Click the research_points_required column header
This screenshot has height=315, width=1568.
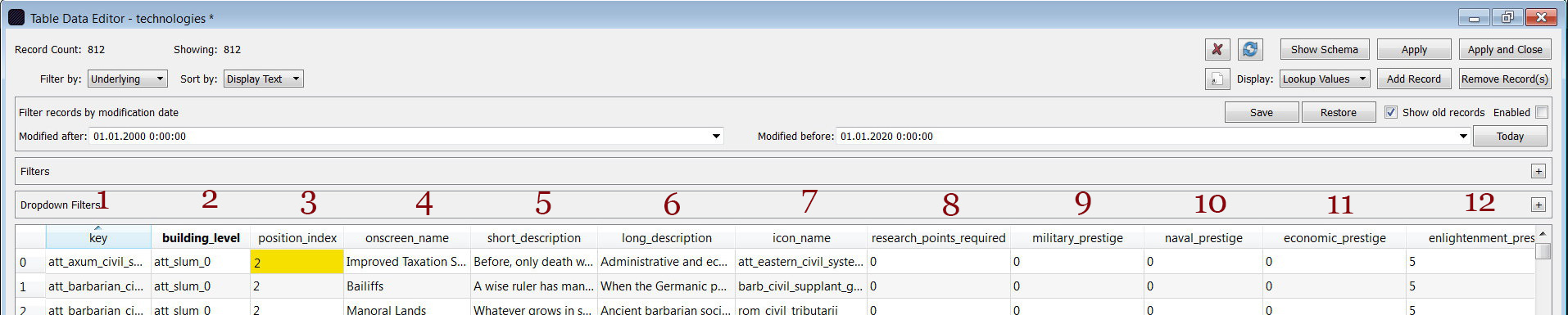939,237
